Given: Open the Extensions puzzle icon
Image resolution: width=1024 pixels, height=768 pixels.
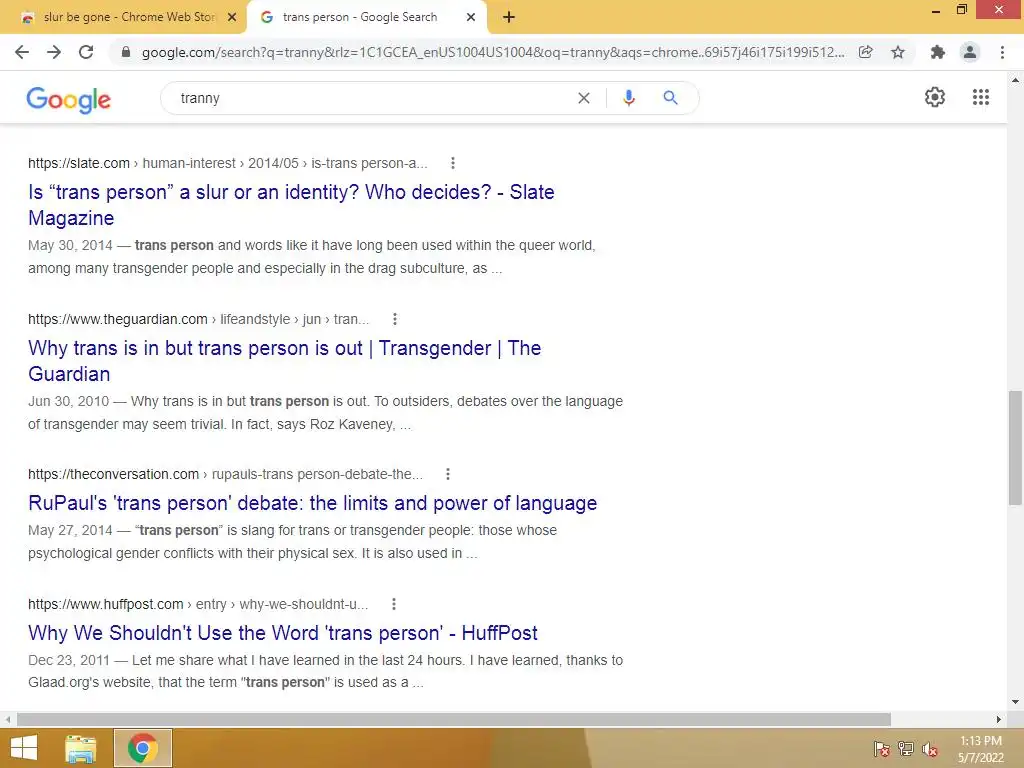Looking at the screenshot, I should pos(938,52).
